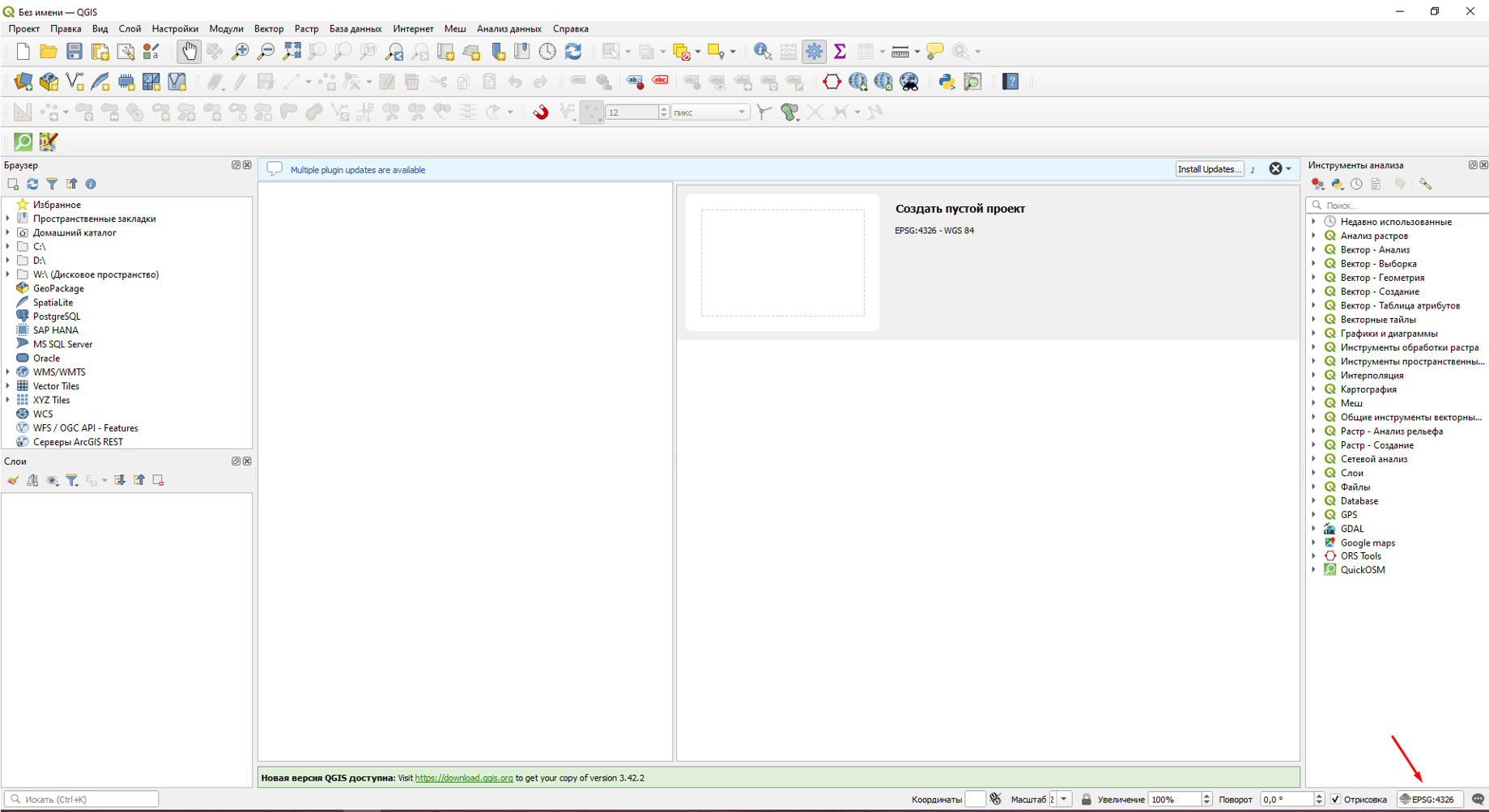Click the Save Project floppy icon
Viewport: 1489px width, 812px height.
[74, 52]
